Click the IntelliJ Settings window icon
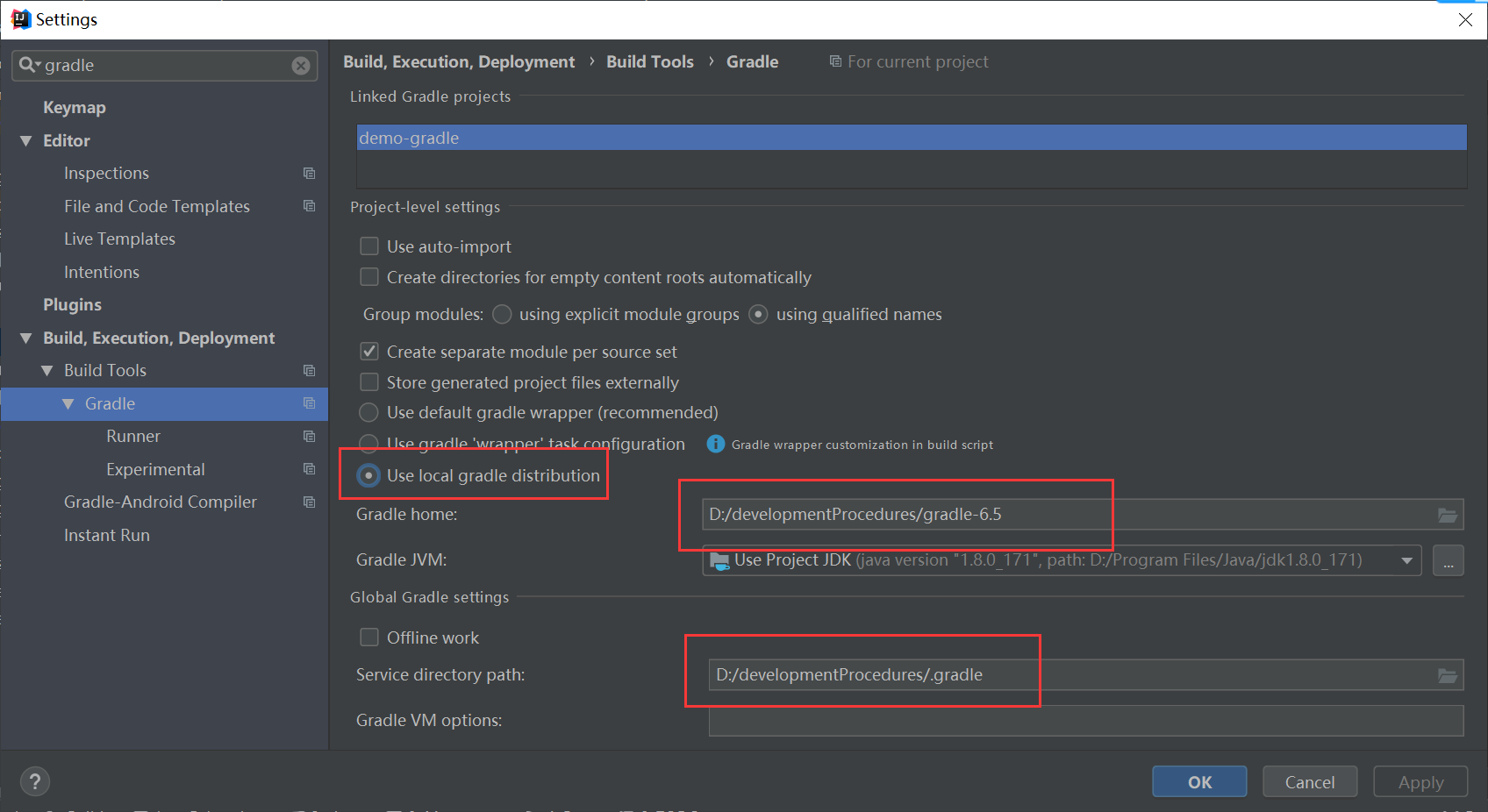The width and height of the screenshot is (1488, 812). 21,19
